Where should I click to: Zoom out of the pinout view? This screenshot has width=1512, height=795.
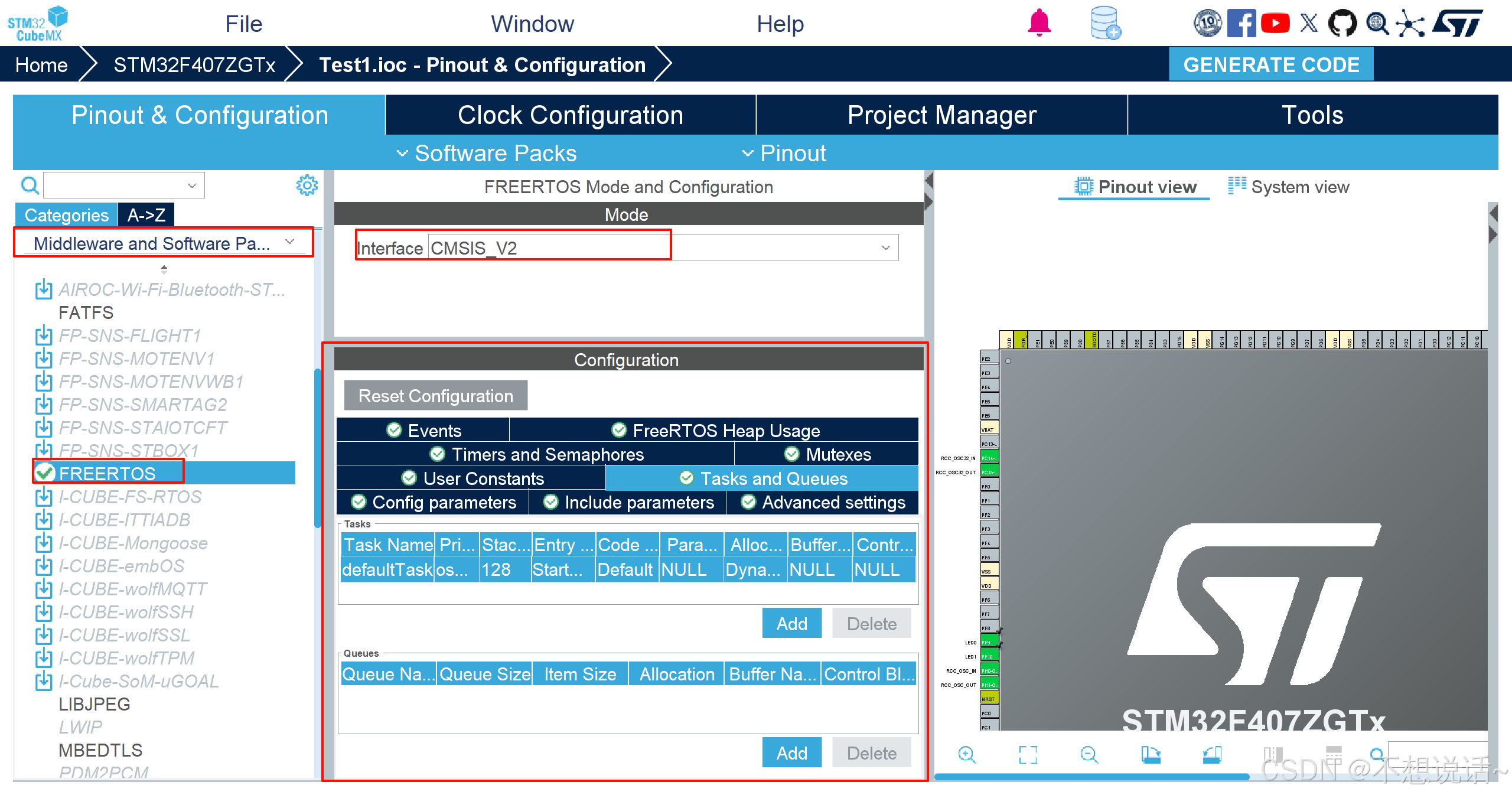tap(1089, 754)
